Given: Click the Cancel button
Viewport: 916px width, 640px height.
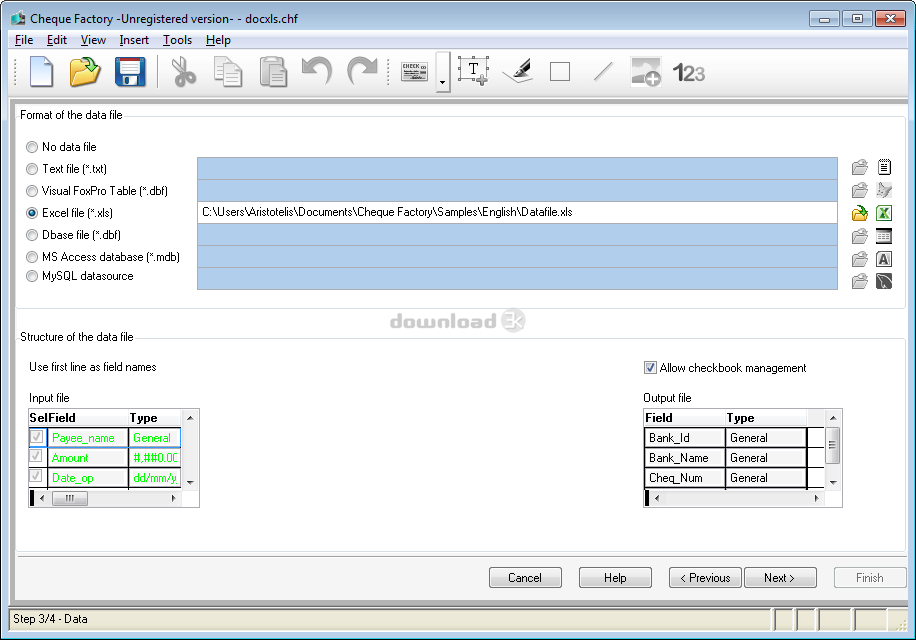Looking at the screenshot, I should [x=525, y=578].
